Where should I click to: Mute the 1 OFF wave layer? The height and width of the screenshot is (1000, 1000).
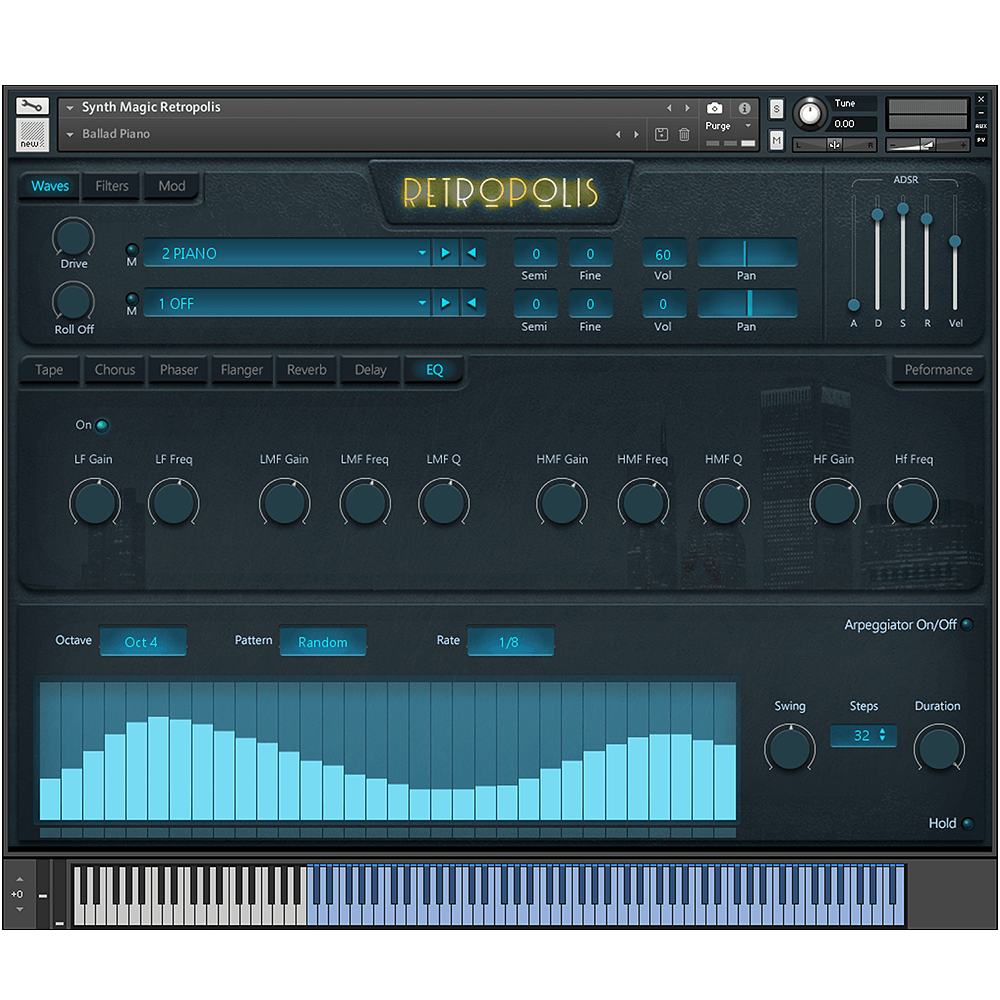[132, 298]
